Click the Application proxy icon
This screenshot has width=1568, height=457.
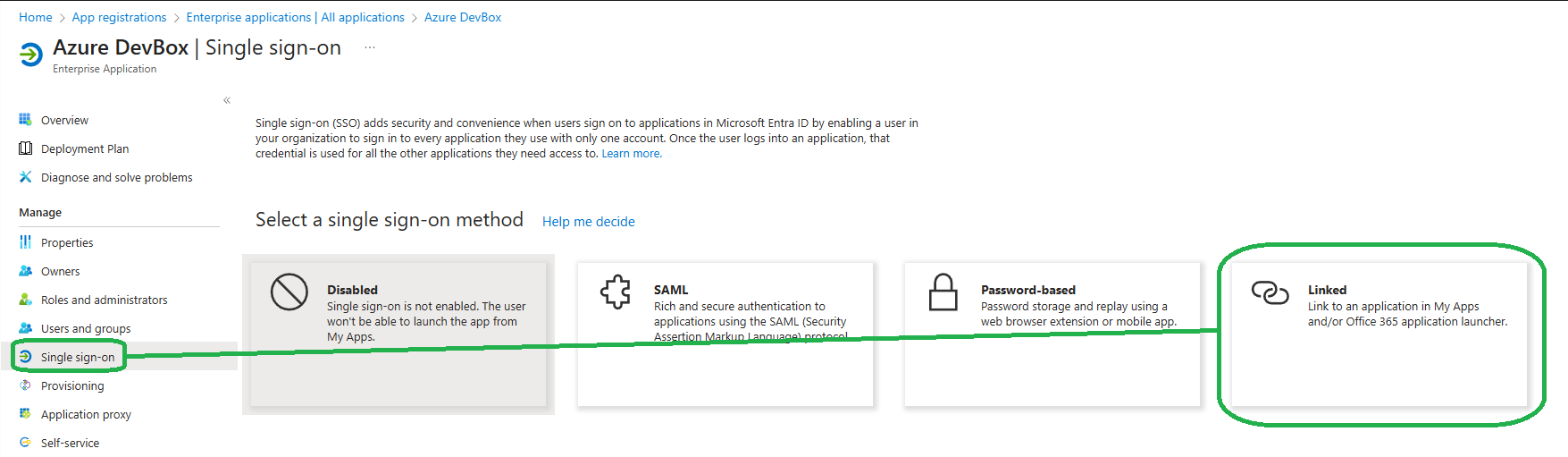point(25,414)
